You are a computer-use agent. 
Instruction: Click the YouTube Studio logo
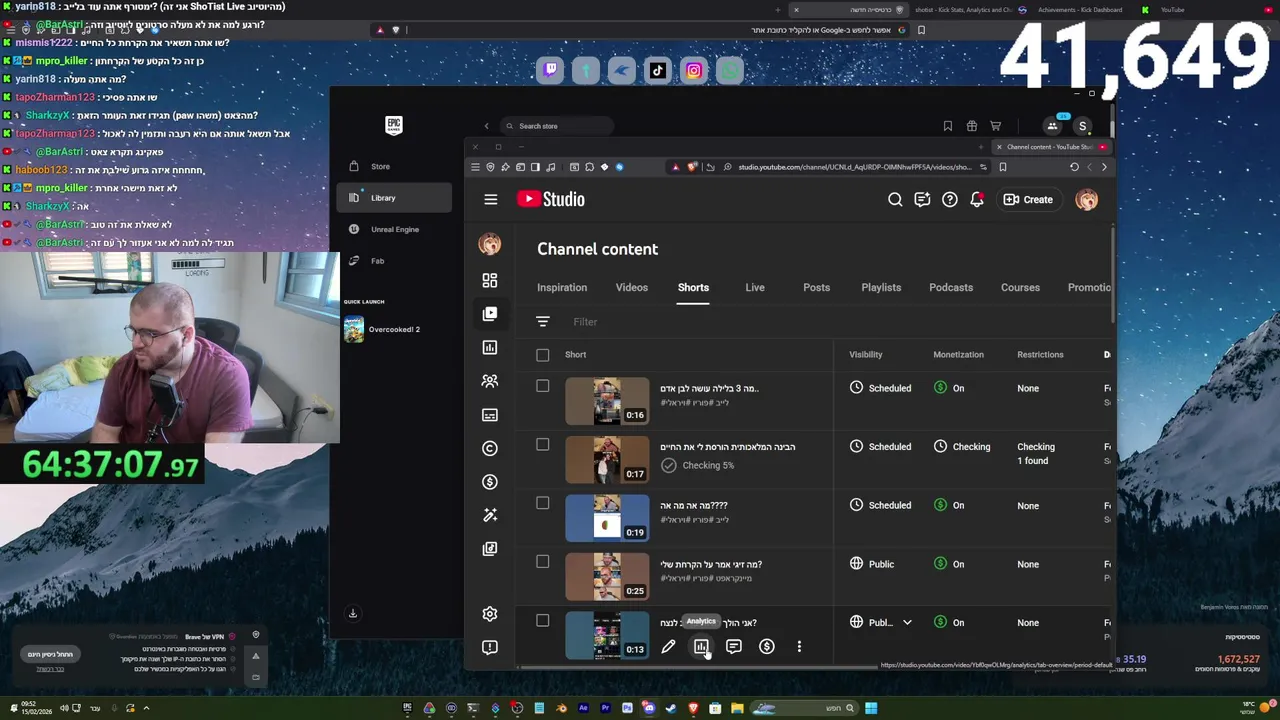pyautogui.click(x=551, y=199)
